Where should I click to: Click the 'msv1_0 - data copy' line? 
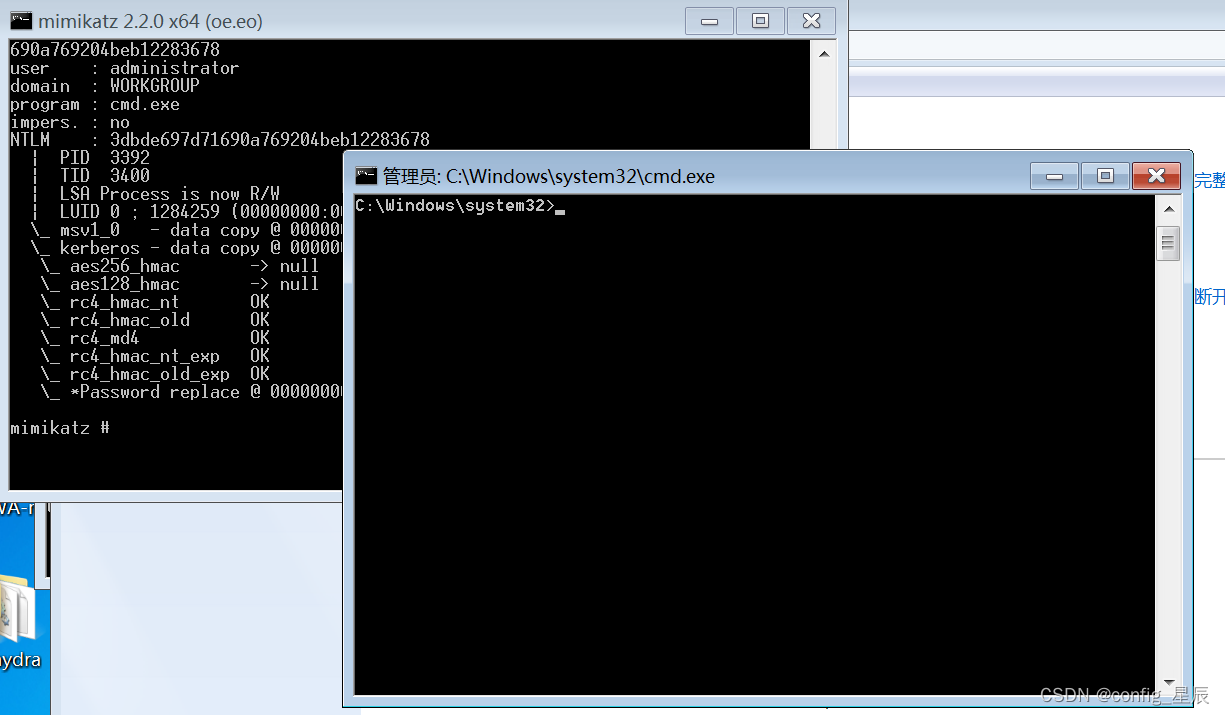coord(186,230)
